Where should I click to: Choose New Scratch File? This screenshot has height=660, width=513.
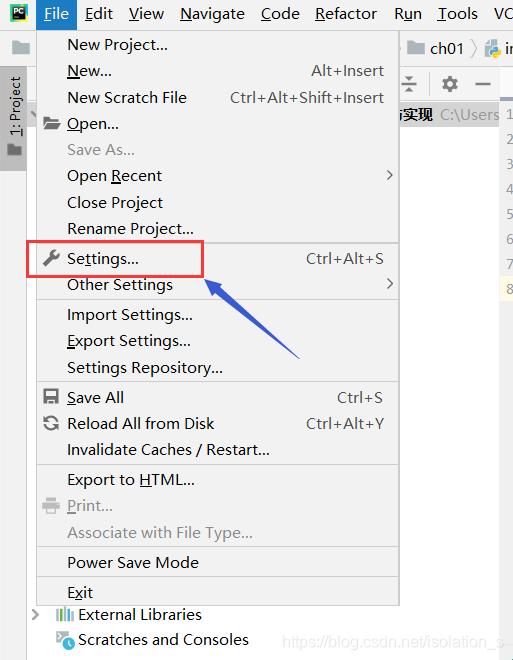click(x=127, y=98)
